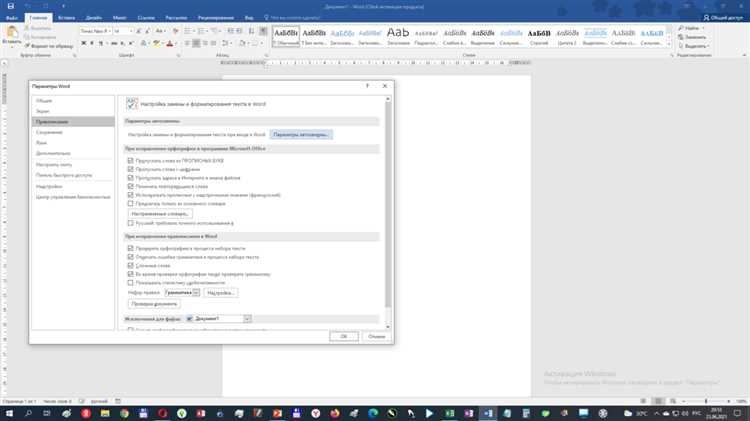Click the center alignment icon
Screen dimensions: 750x421
196,44
